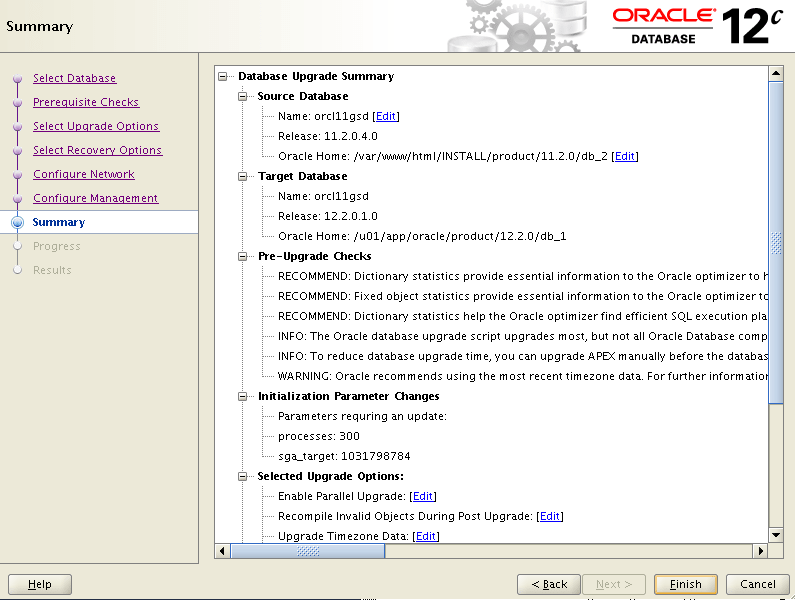Screen dimensions: 795x600
Task: Click the vertical scrollbar up arrow
Action: 776,74
